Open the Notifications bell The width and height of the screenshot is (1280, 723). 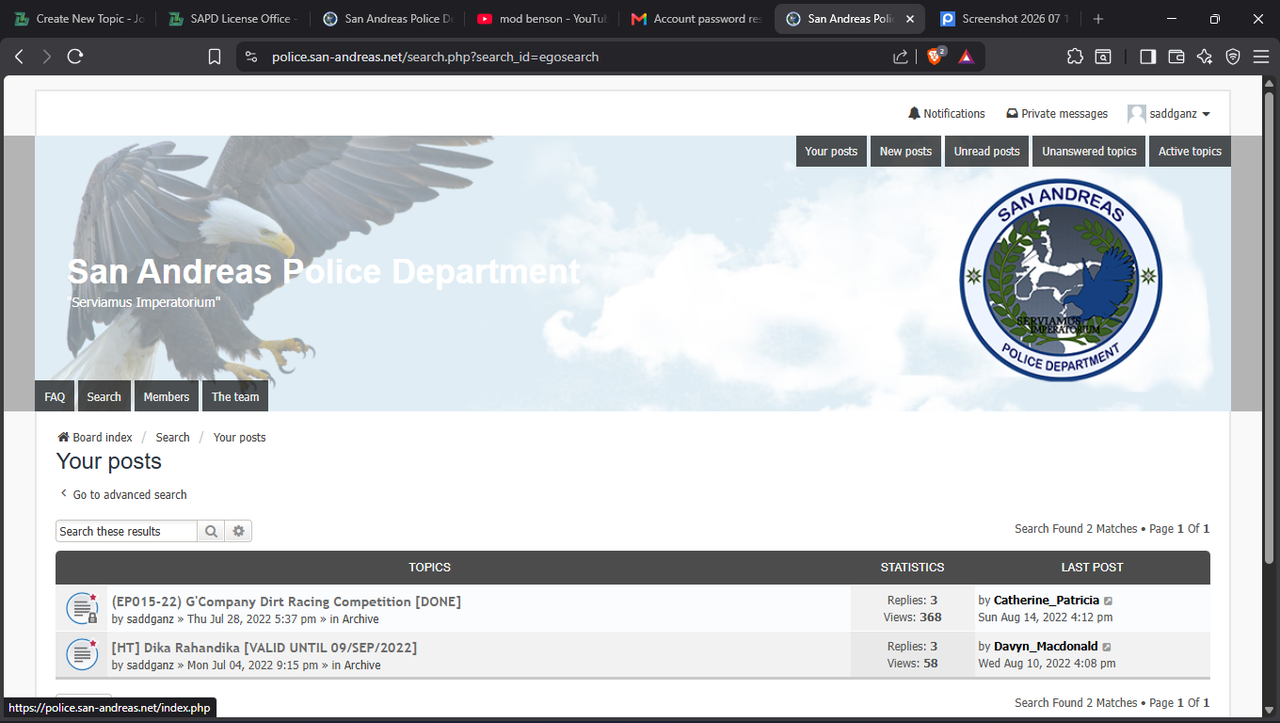pos(946,114)
